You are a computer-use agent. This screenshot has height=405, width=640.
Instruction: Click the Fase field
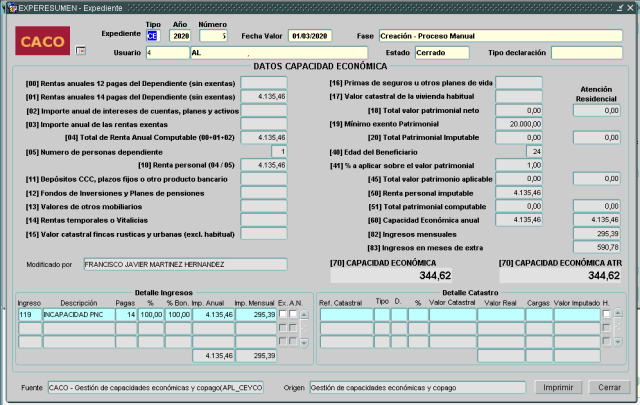(499, 34)
